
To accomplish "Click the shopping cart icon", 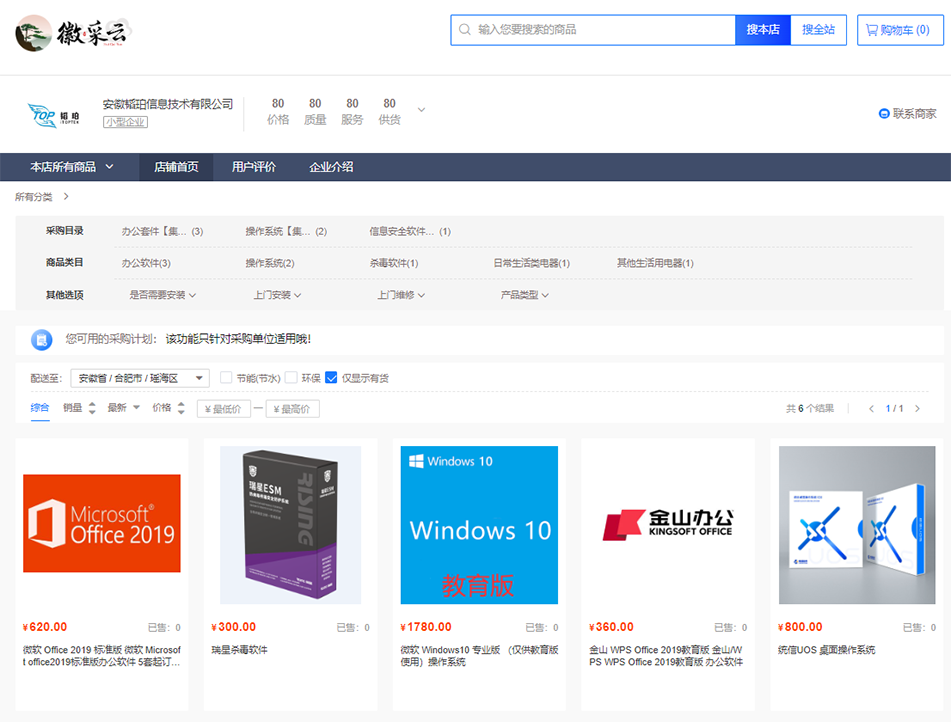I will click(x=872, y=30).
